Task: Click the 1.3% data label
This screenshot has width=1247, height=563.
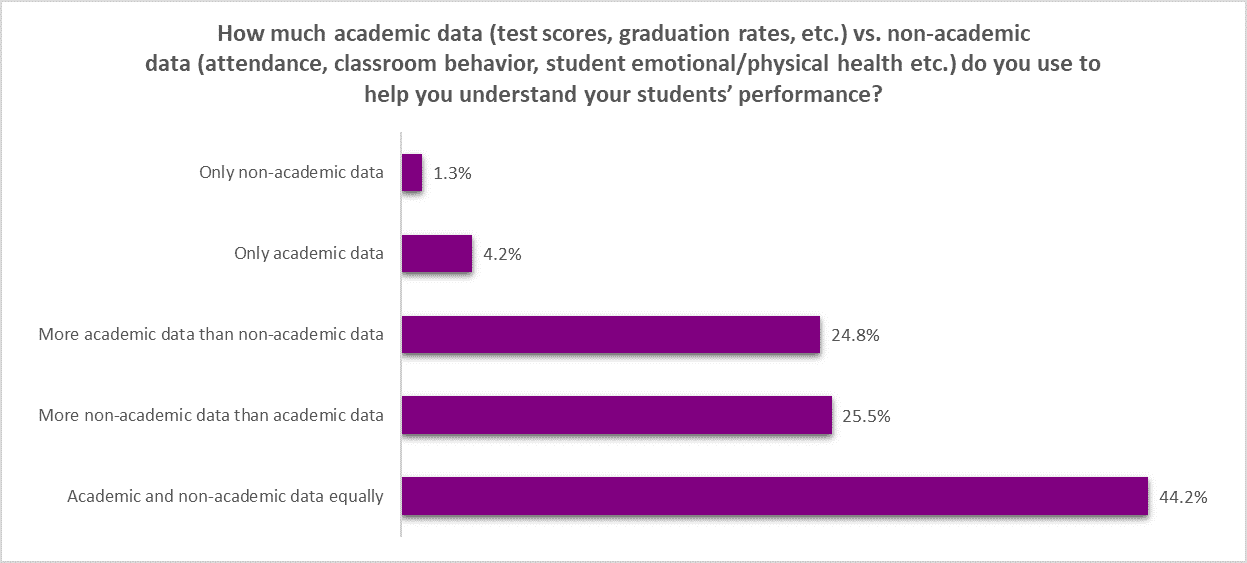Action: (452, 173)
